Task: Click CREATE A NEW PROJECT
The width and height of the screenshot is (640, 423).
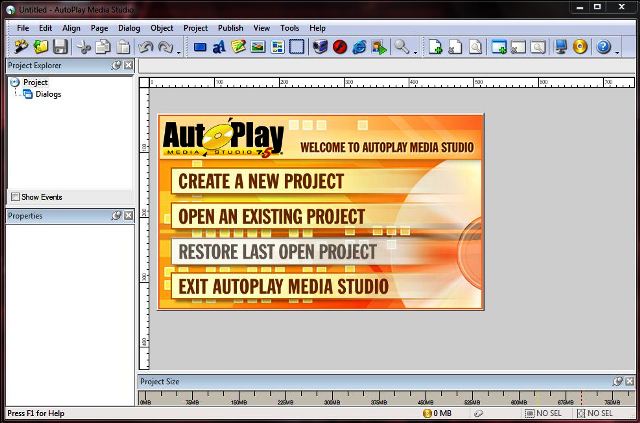Action: (261, 181)
